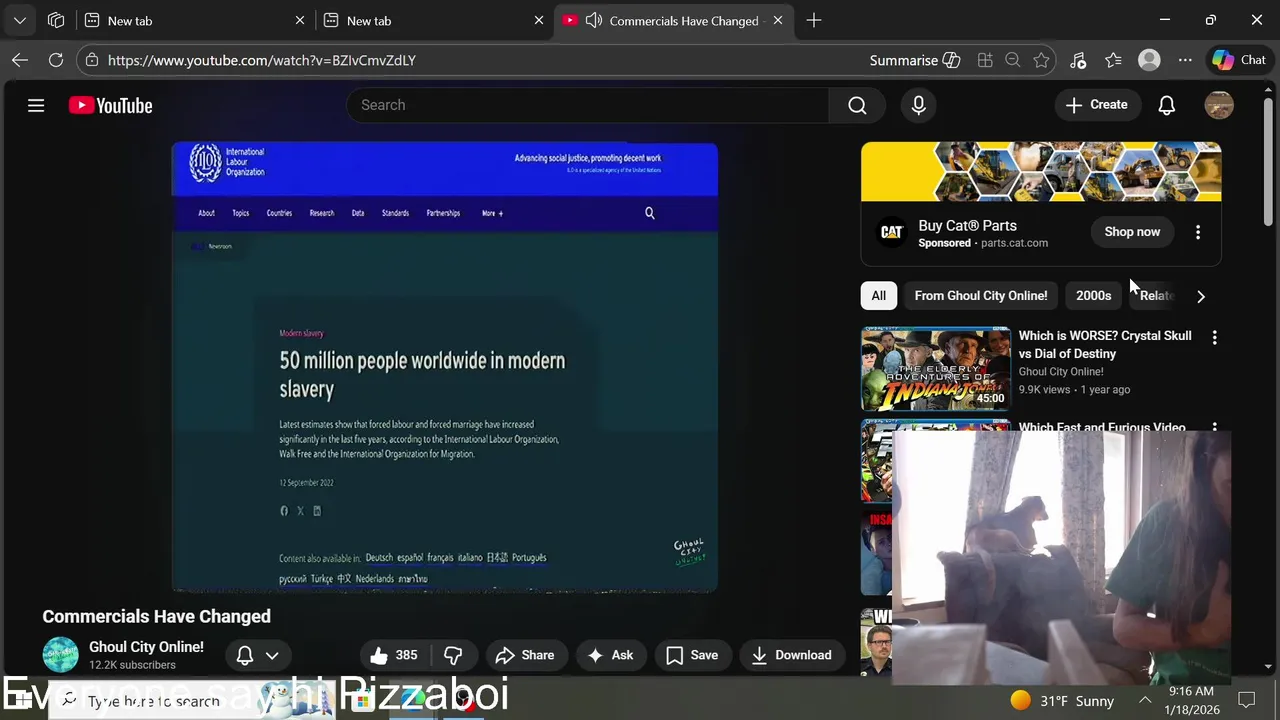Open more options for Crystal Skull video
1280x720 pixels.
click(1214, 338)
